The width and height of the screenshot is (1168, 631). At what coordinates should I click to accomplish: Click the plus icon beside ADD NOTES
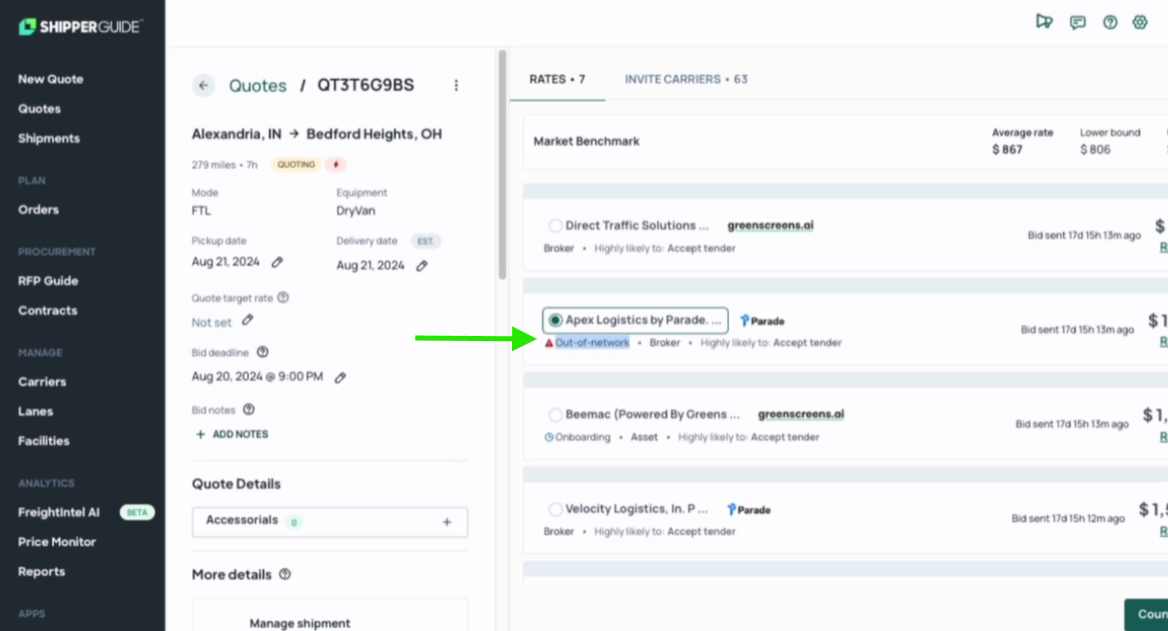tap(200, 434)
